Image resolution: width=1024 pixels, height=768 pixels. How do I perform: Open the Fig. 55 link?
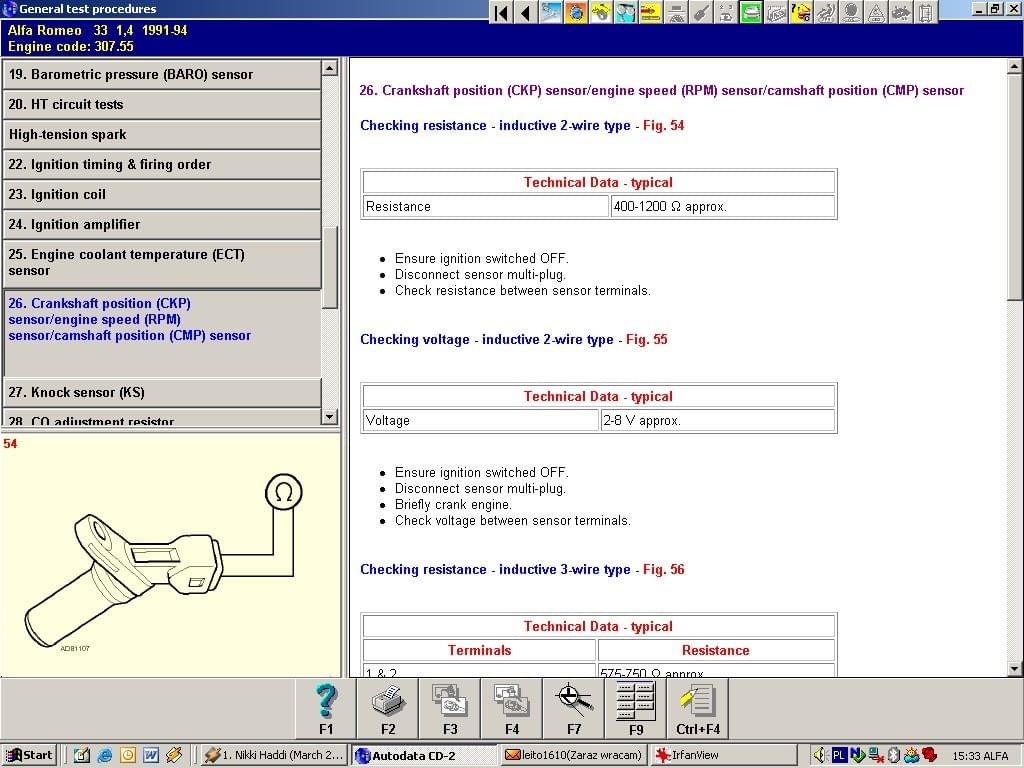(x=647, y=340)
